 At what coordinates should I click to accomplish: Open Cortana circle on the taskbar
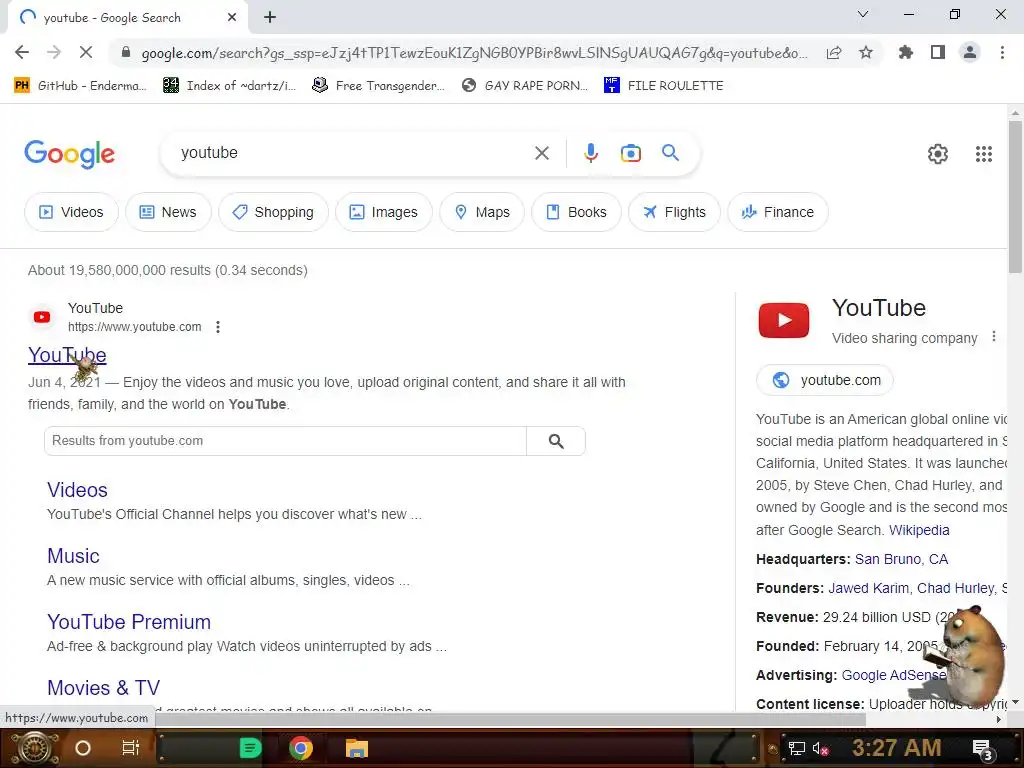click(83, 748)
